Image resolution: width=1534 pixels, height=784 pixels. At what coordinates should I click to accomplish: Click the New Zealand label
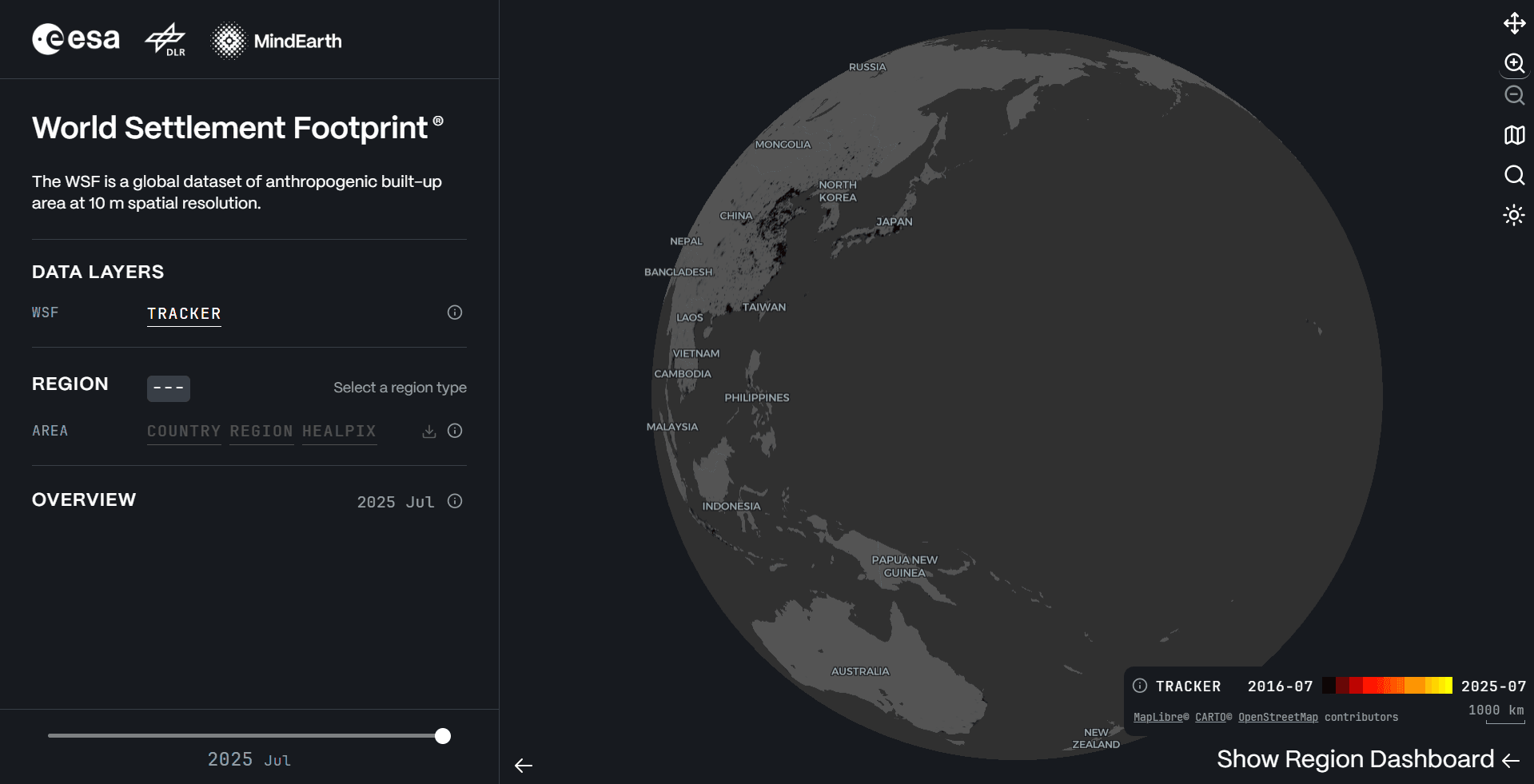point(1096,738)
